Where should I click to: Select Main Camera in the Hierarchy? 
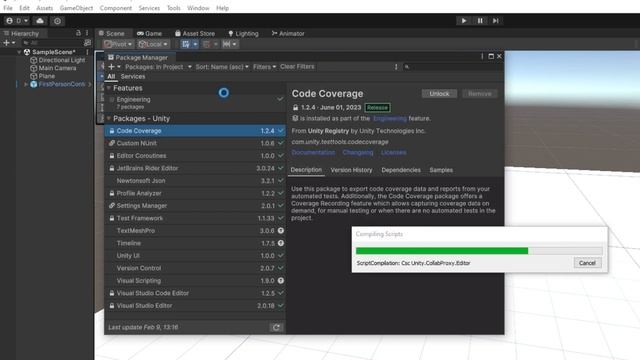click(57, 68)
